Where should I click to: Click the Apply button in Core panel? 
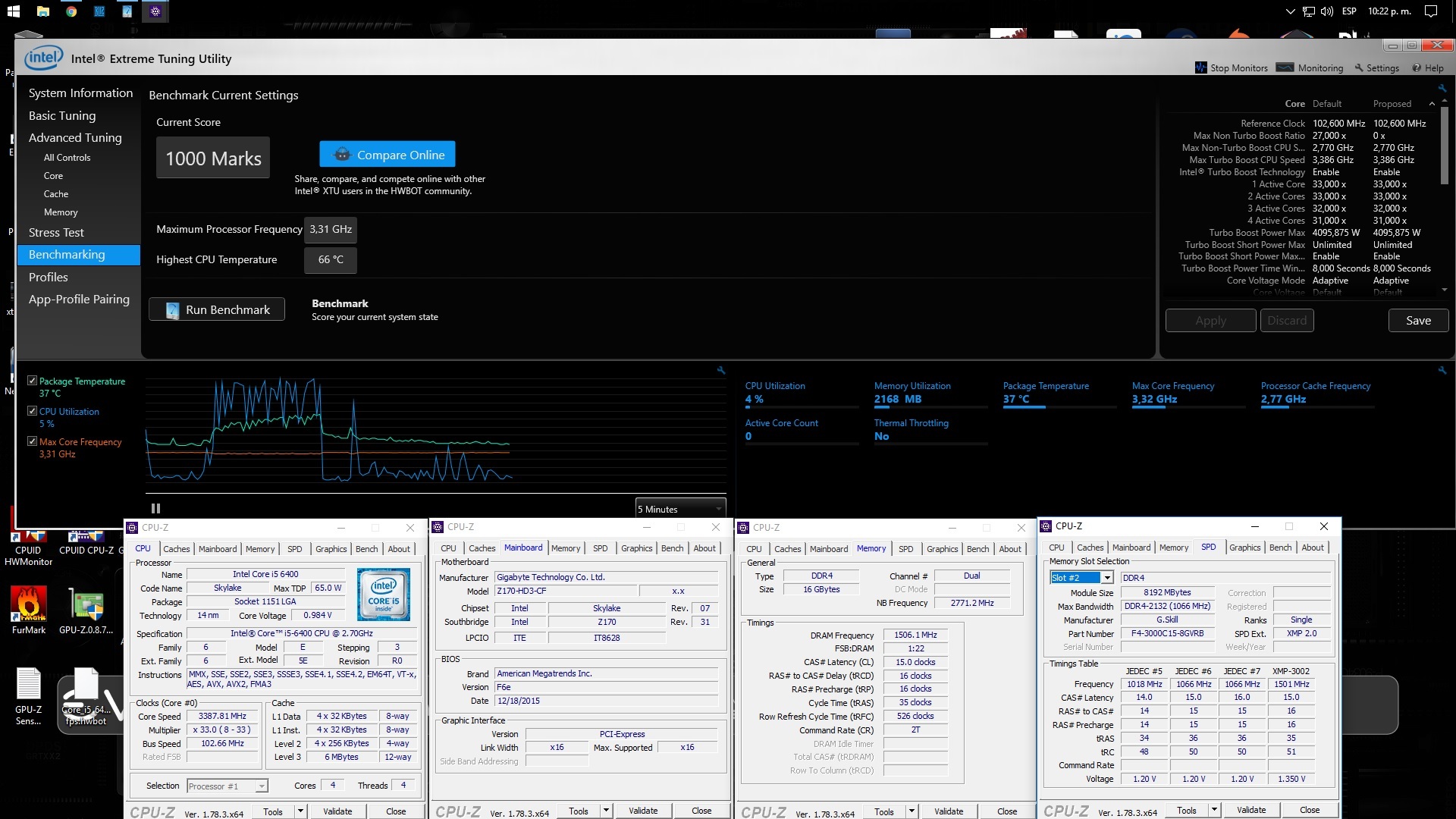1210,321
